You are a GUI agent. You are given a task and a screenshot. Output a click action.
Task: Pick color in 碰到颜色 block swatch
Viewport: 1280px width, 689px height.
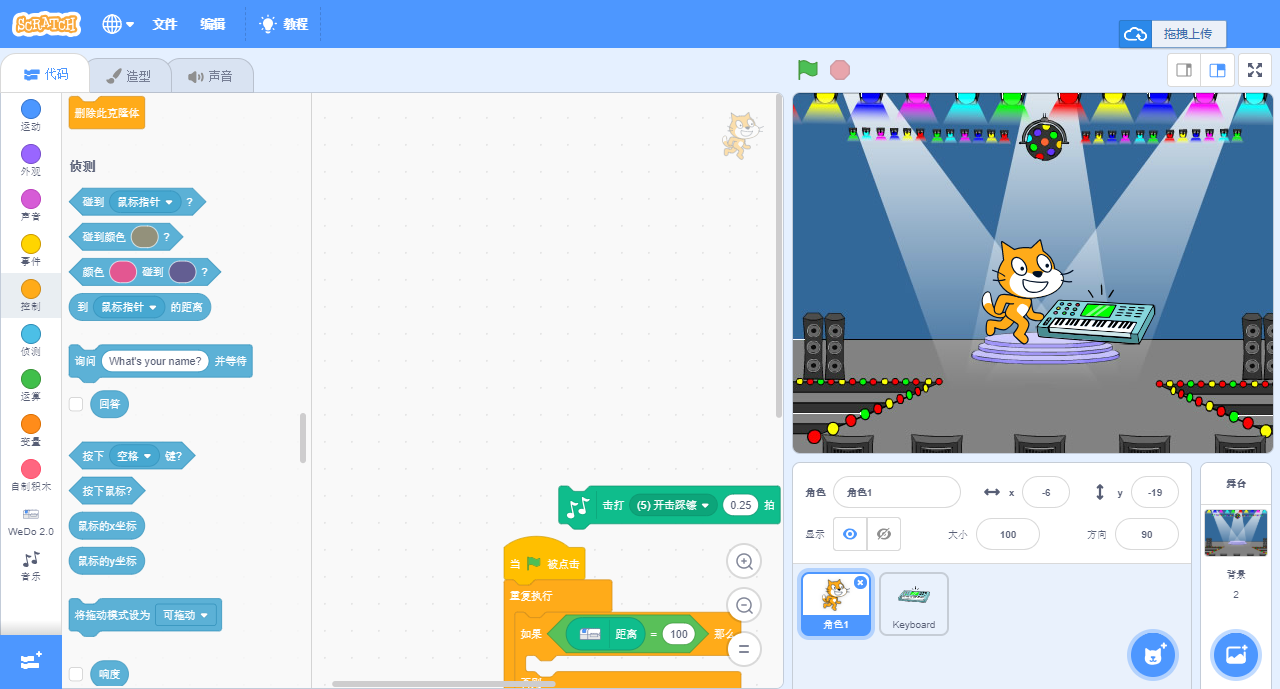(x=145, y=237)
